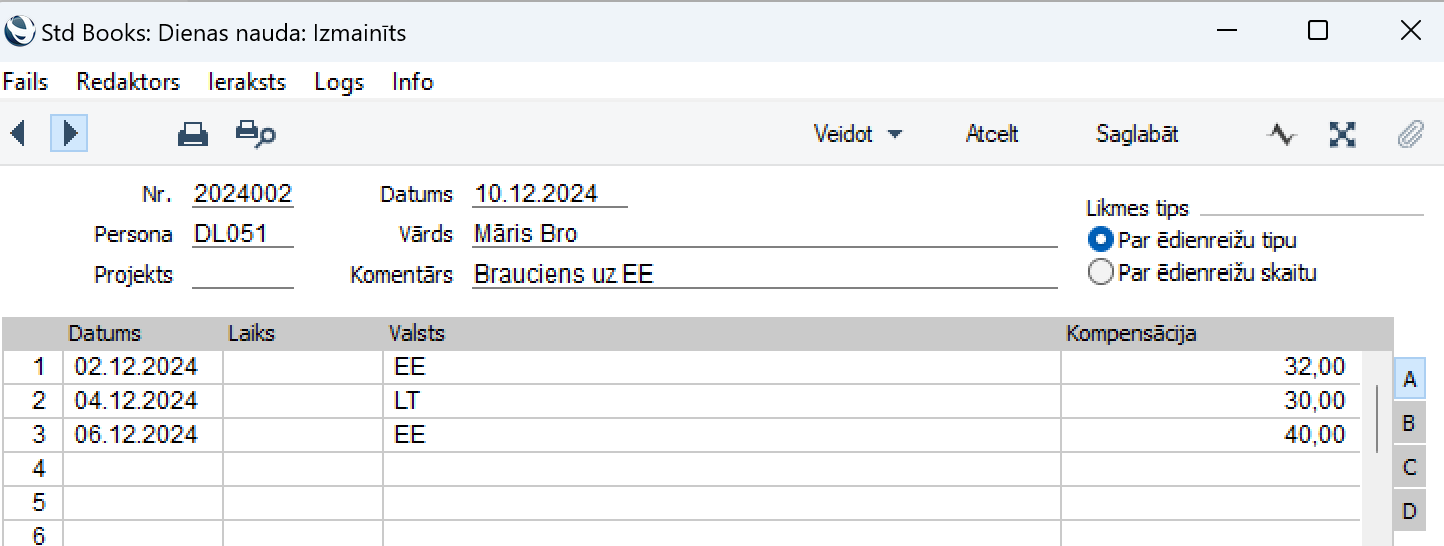Open the workflow activity wave icon
The image size is (1444, 546).
[1281, 134]
